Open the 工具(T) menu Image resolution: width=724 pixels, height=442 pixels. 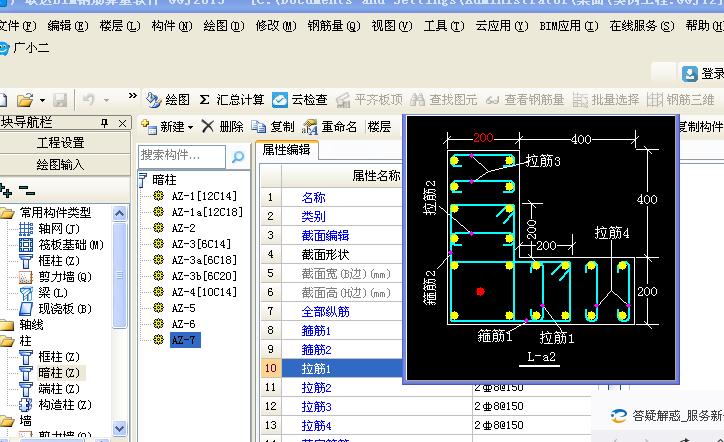tap(444, 26)
